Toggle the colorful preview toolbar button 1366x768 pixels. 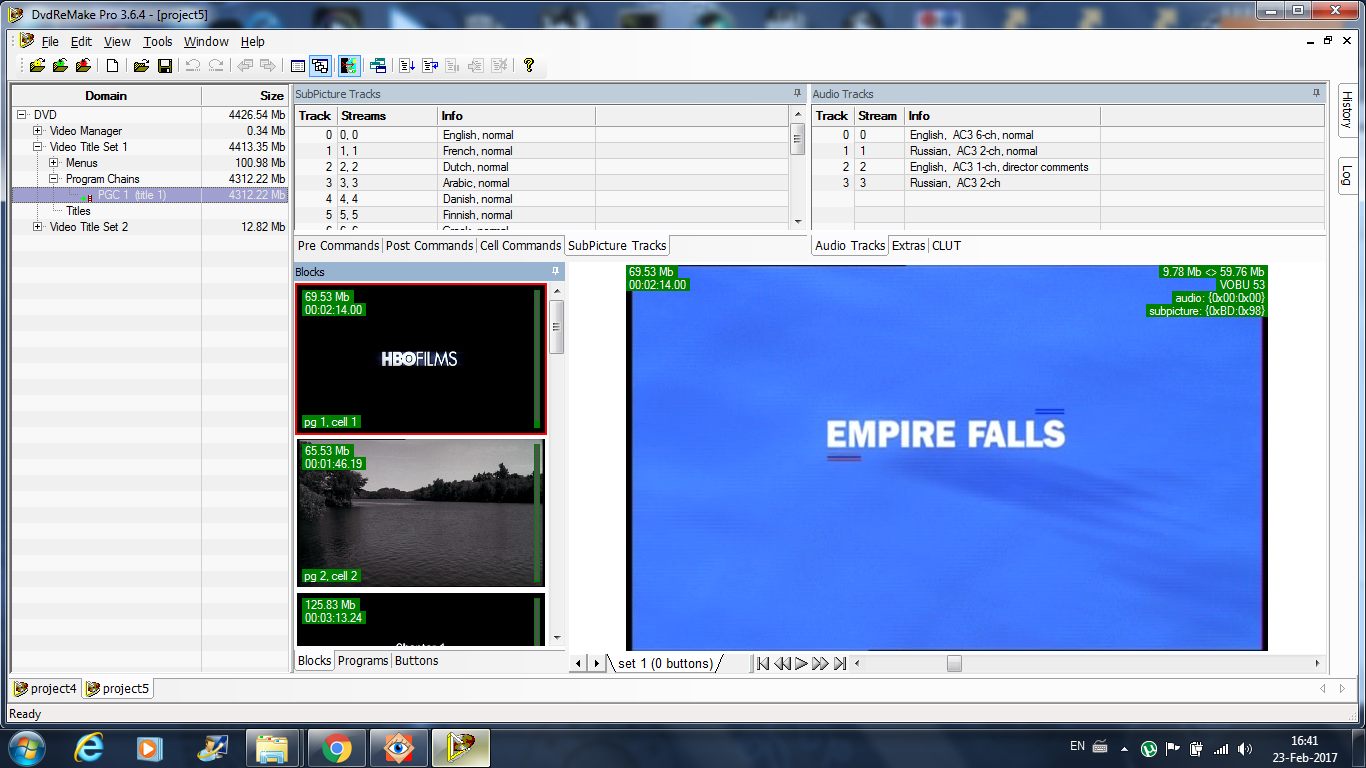tap(349, 66)
